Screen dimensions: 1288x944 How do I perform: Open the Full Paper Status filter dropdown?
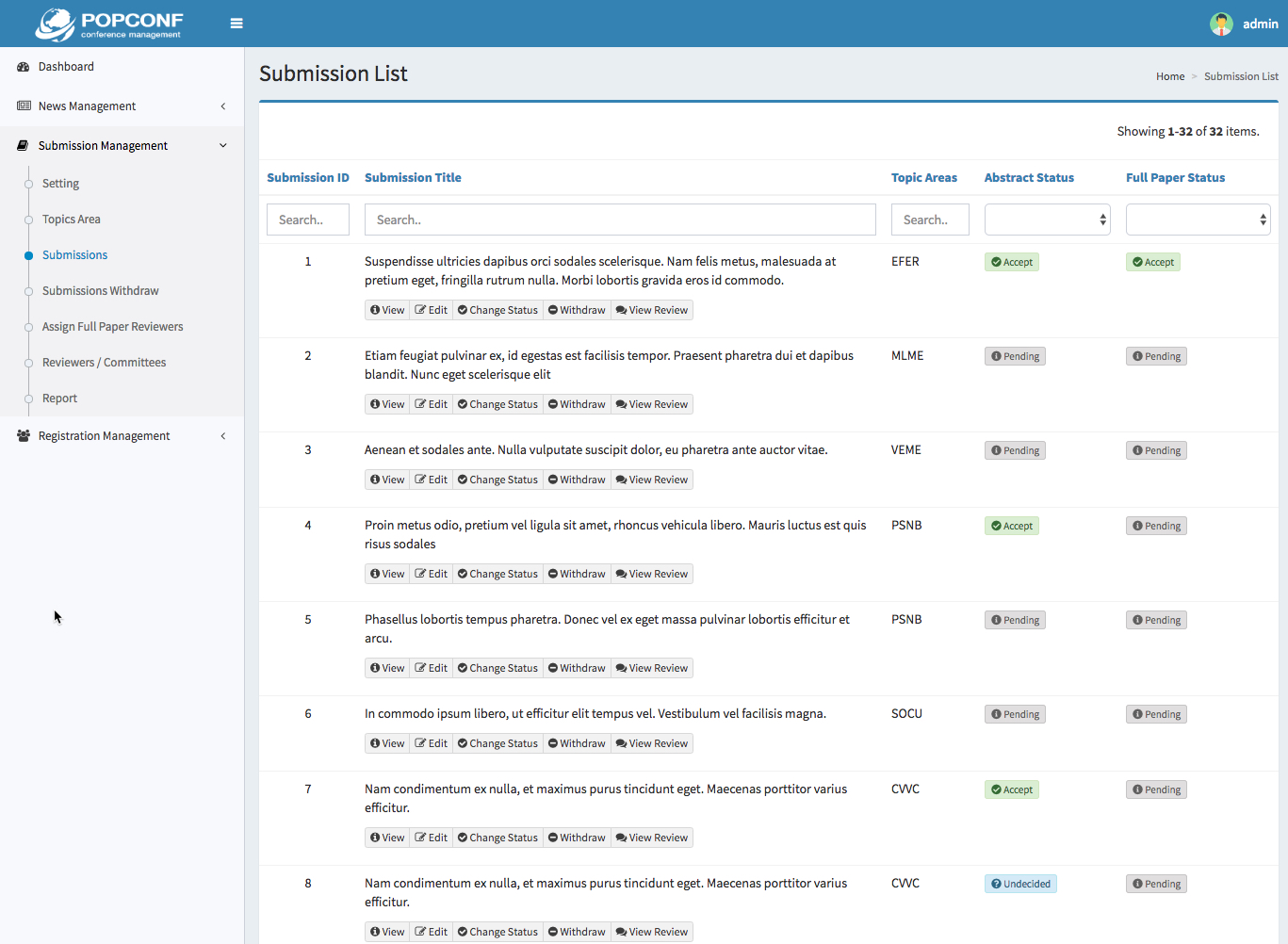click(1198, 220)
